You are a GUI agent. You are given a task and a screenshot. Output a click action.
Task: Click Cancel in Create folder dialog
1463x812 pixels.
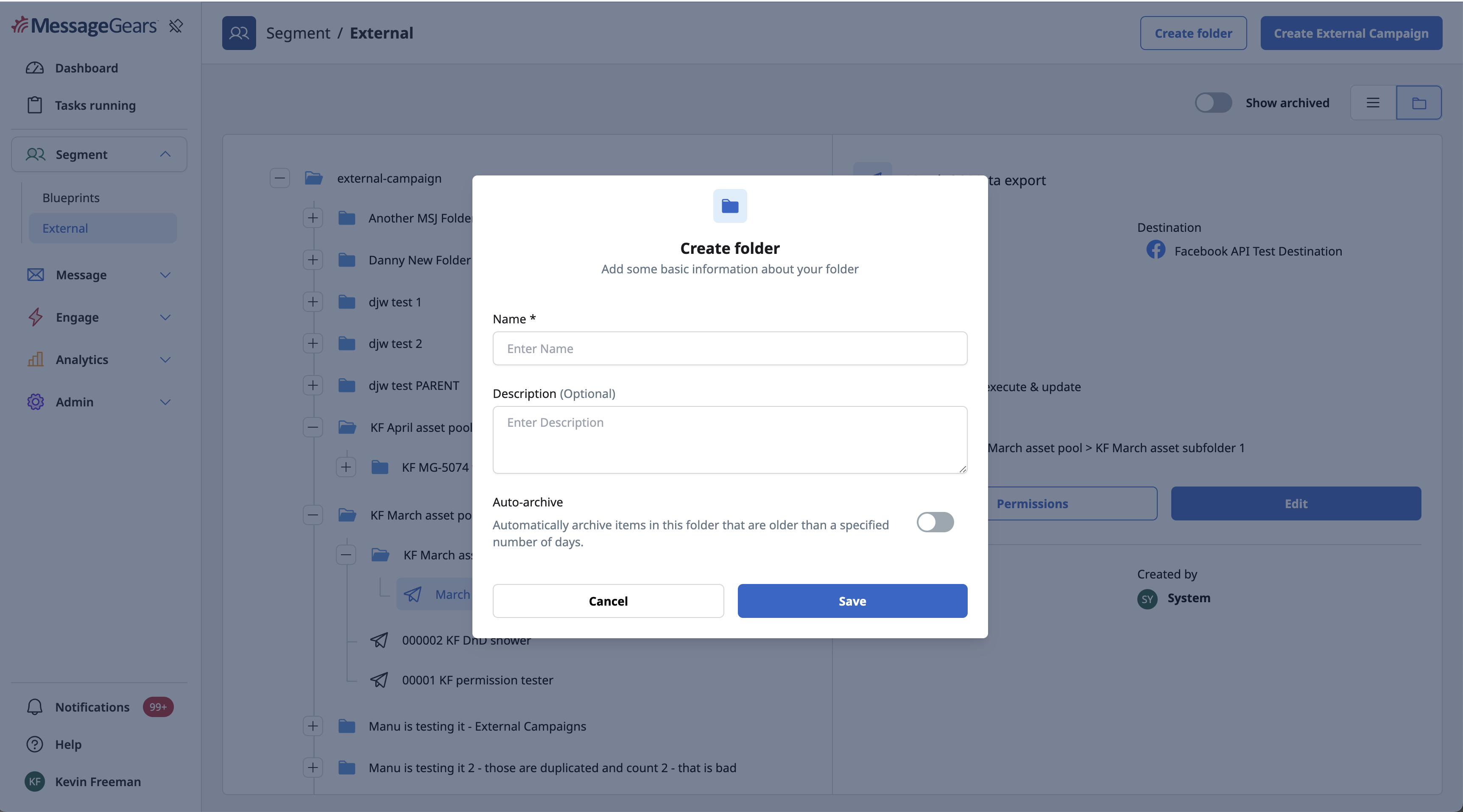click(x=608, y=601)
